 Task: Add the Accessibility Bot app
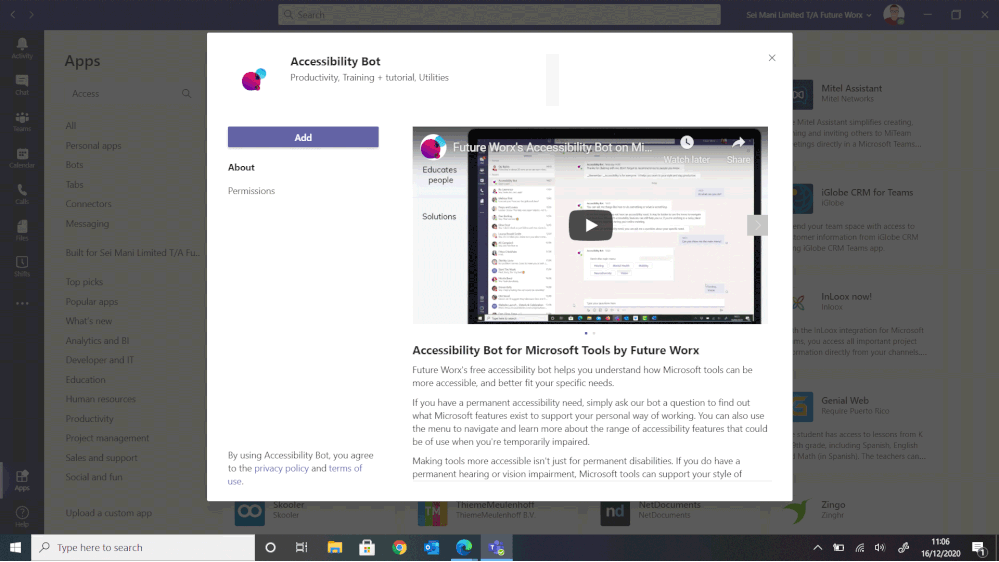(x=303, y=137)
